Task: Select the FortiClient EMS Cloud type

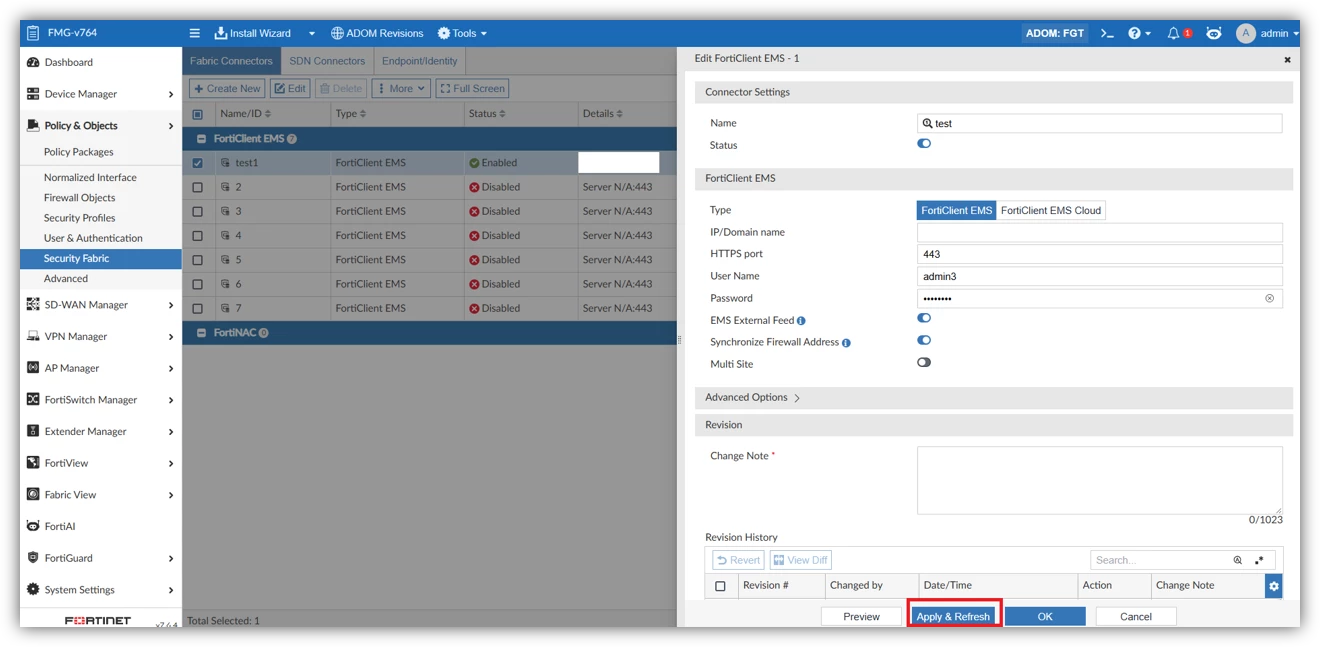Action: (x=1051, y=210)
